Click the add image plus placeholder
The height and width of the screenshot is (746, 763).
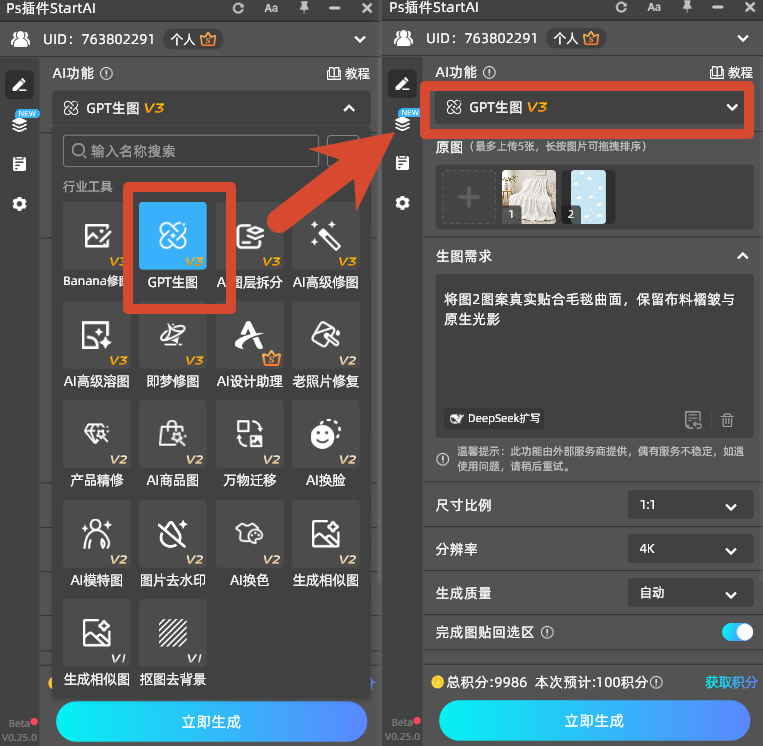(469, 197)
